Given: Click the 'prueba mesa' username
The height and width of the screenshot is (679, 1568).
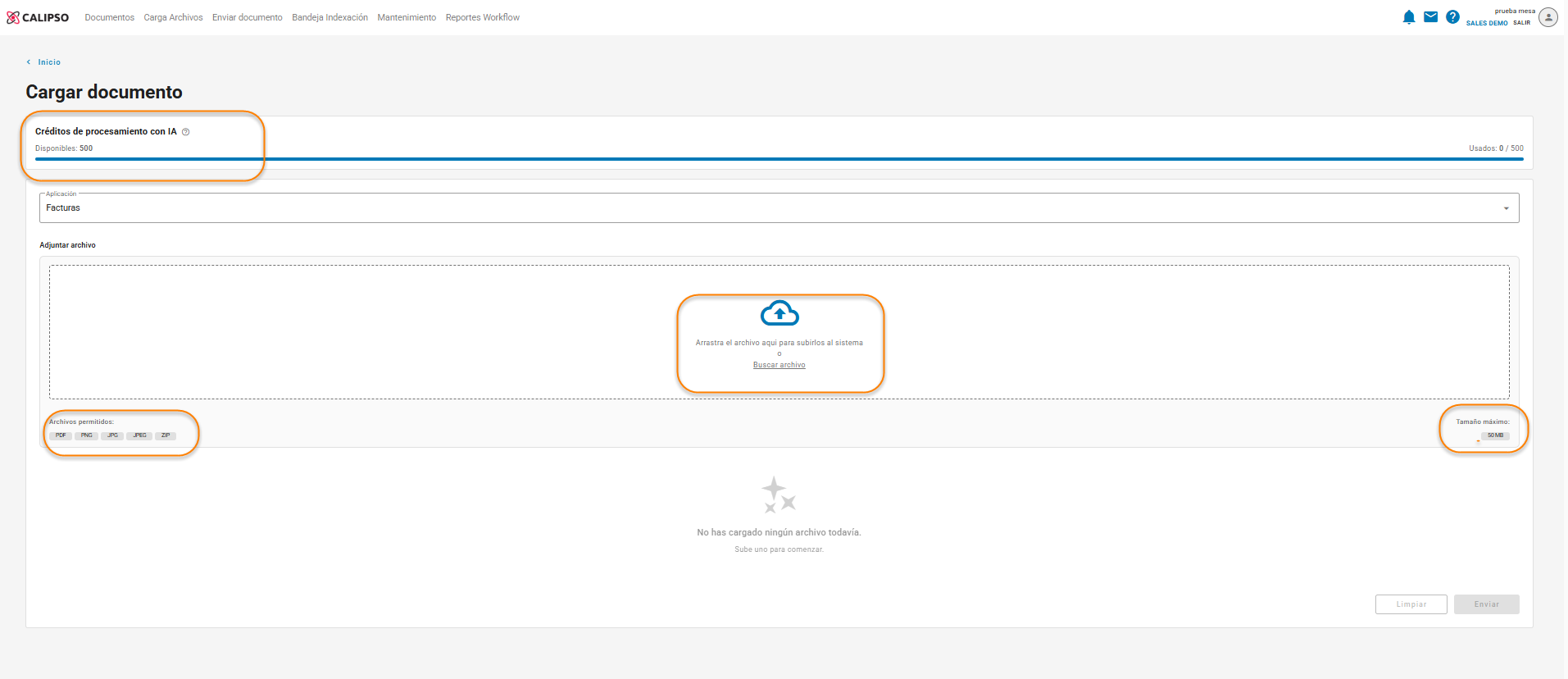Looking at the screenshot, I should pos(1515,11).
